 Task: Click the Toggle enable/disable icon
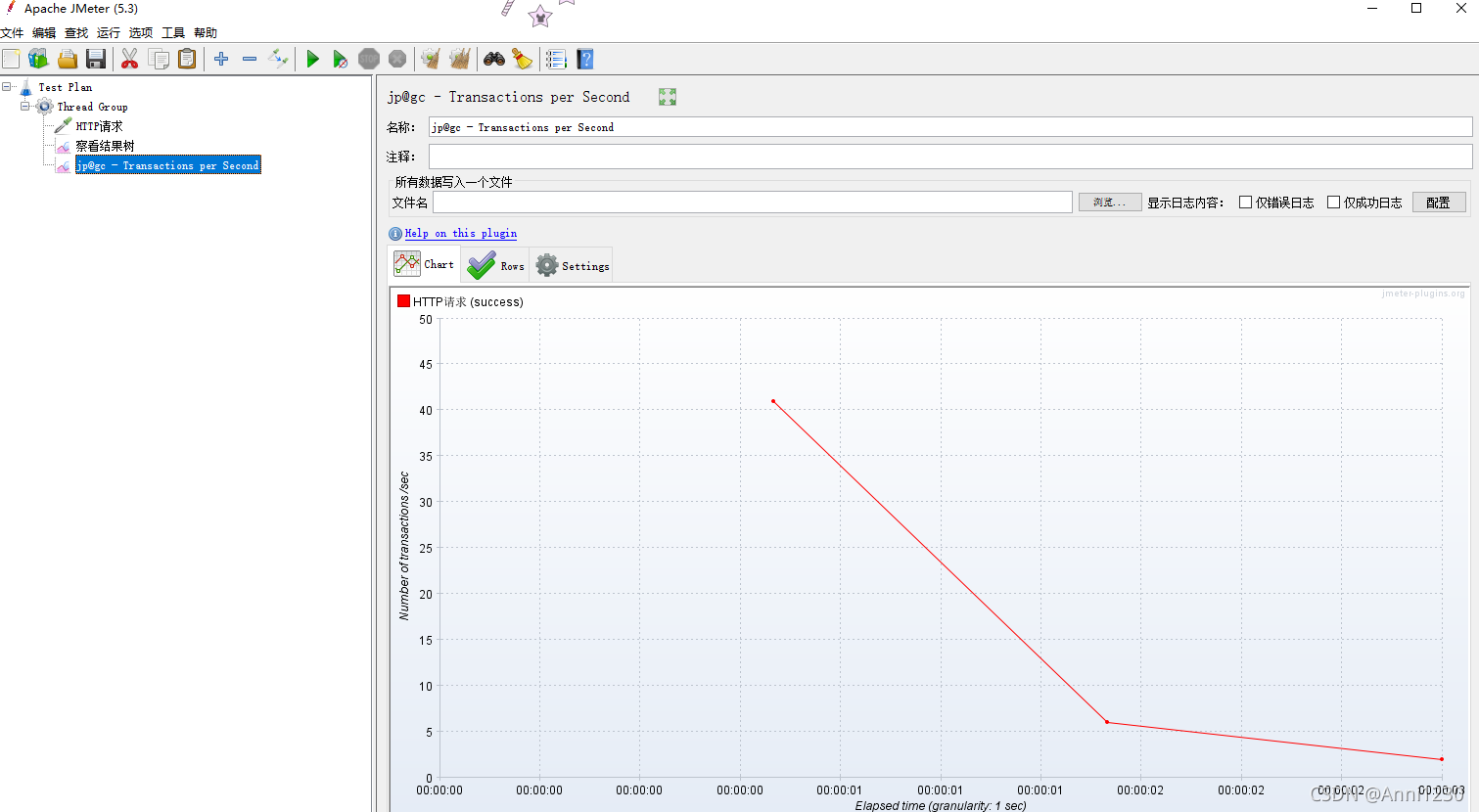click(x=278, y=60)
